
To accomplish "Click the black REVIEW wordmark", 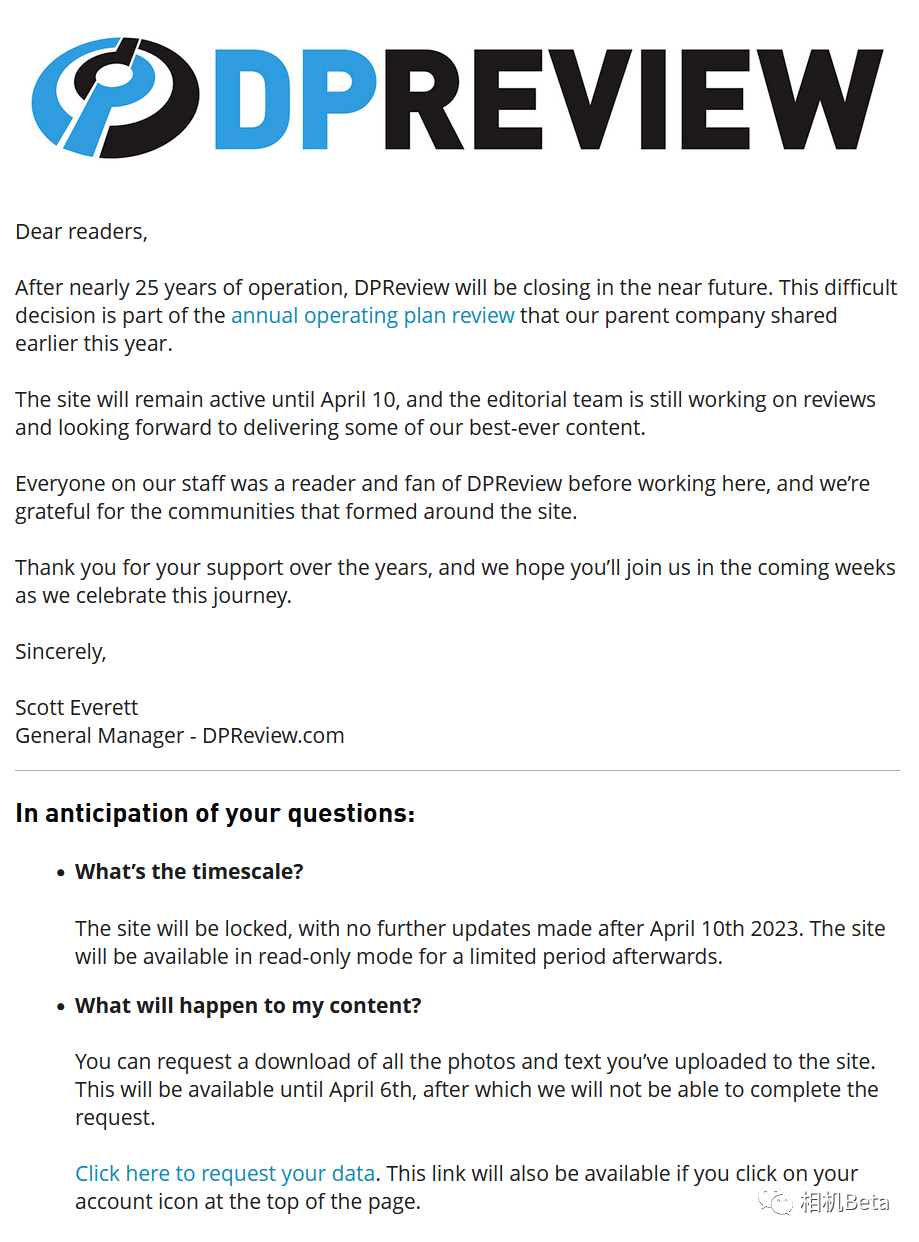I will [x=634, y=98].
